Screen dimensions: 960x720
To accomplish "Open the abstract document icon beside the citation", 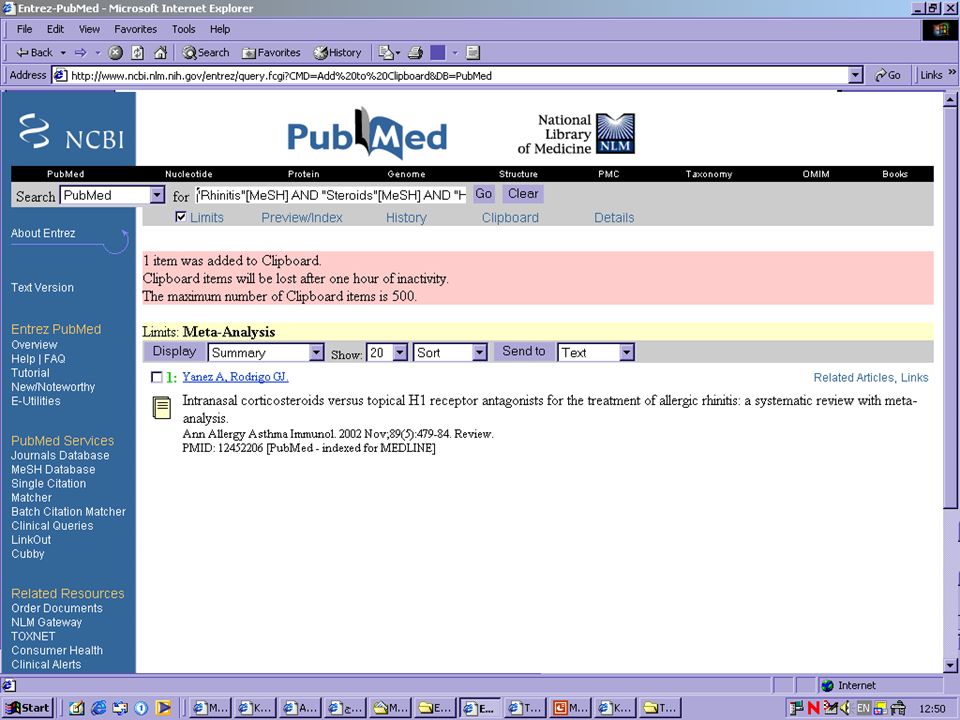I will (162, 408).
